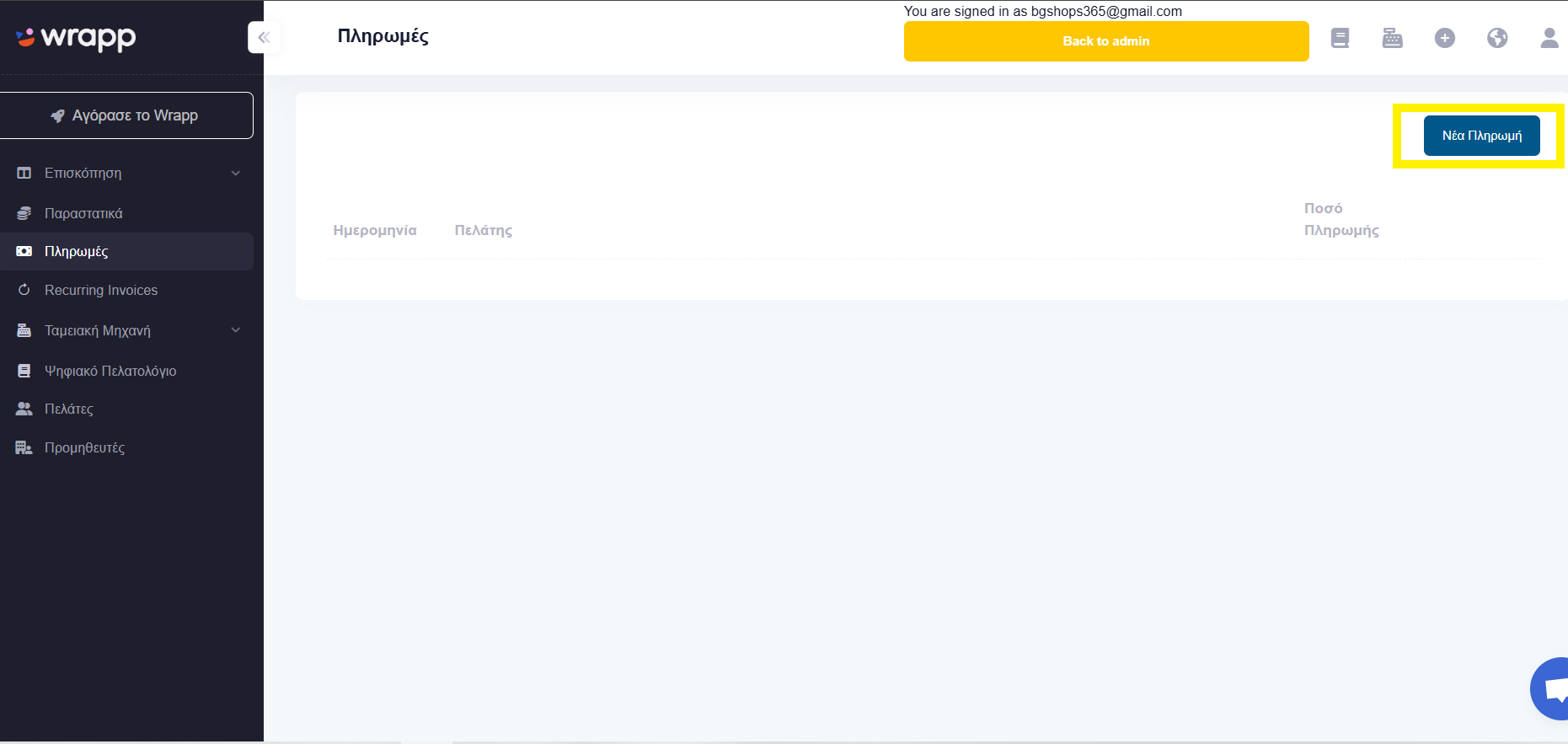Screen dimensions: 1568x744
Task: Click the Νέα Πληρωμή button
Action: 1481,136
